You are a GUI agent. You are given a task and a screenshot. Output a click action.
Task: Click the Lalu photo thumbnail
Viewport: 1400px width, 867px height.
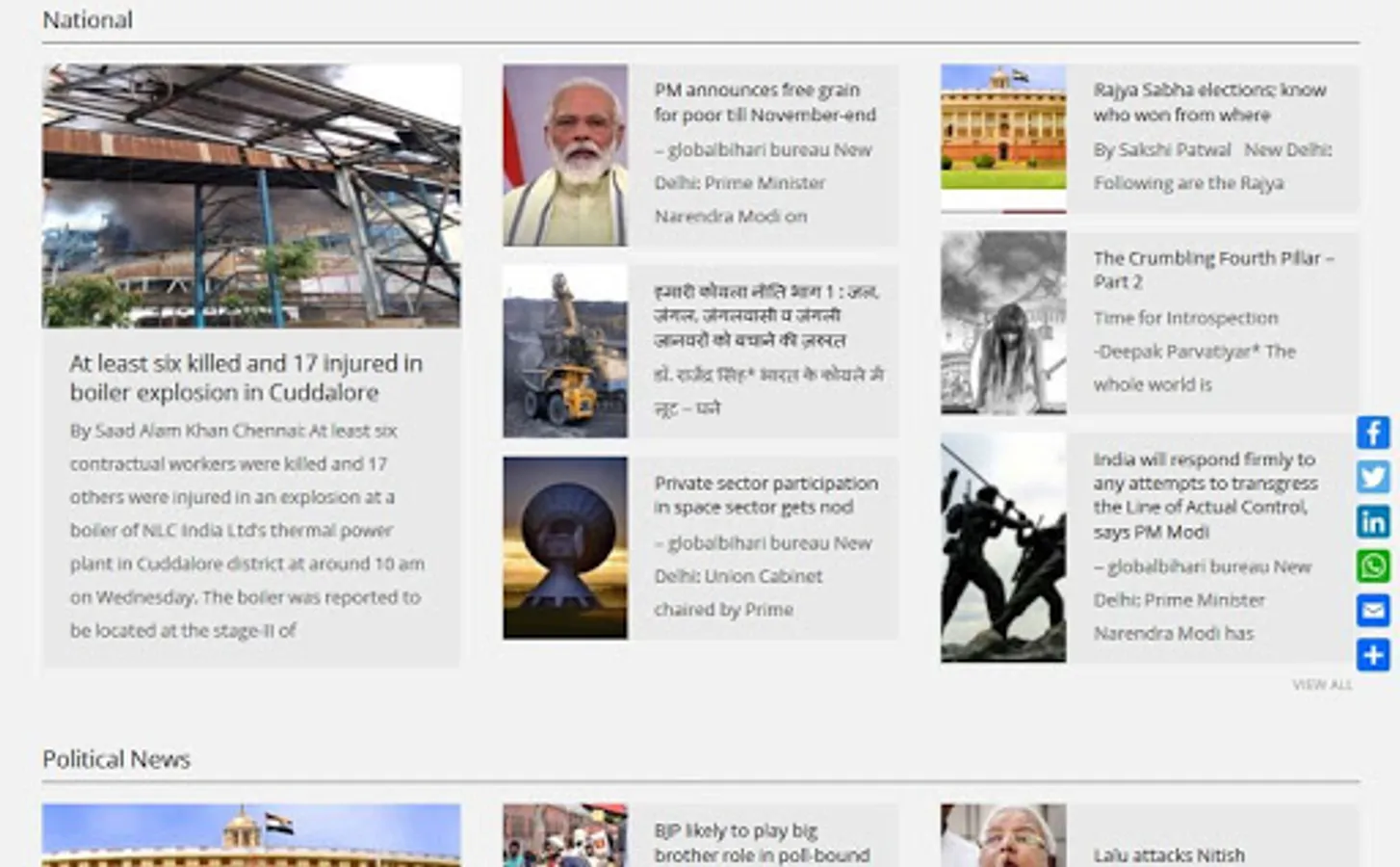(x=1003, y=835)
